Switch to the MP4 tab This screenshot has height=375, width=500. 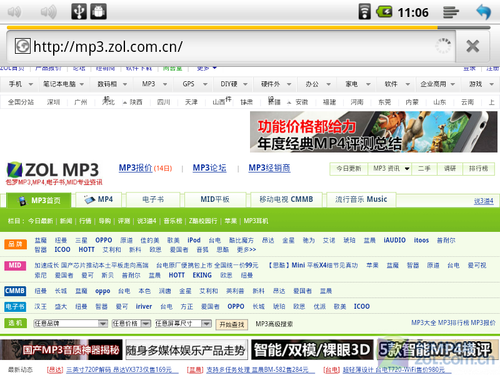click(x=99, y=200)
